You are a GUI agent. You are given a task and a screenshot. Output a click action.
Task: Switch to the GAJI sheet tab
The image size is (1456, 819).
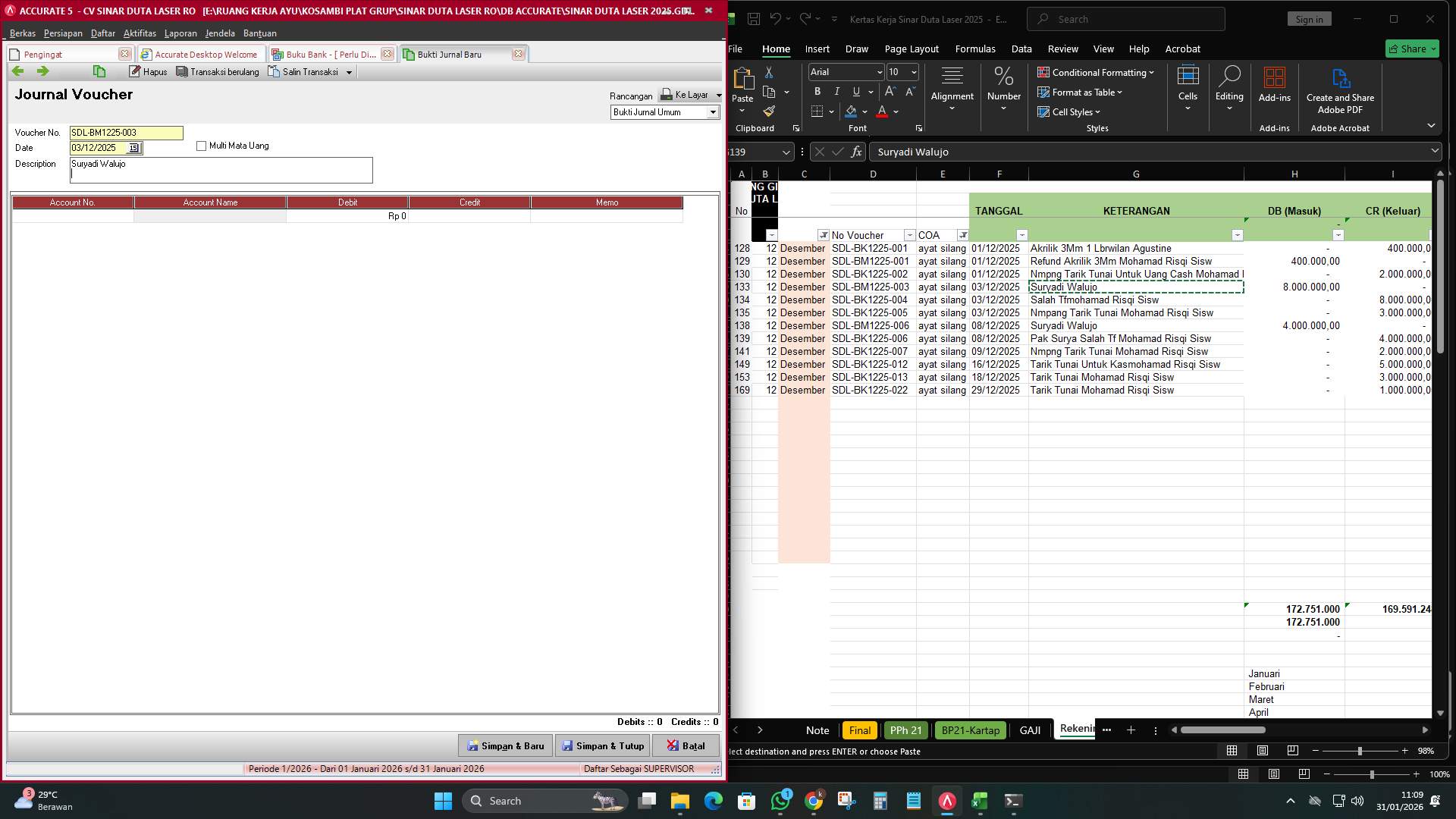tap(1030, 730)
